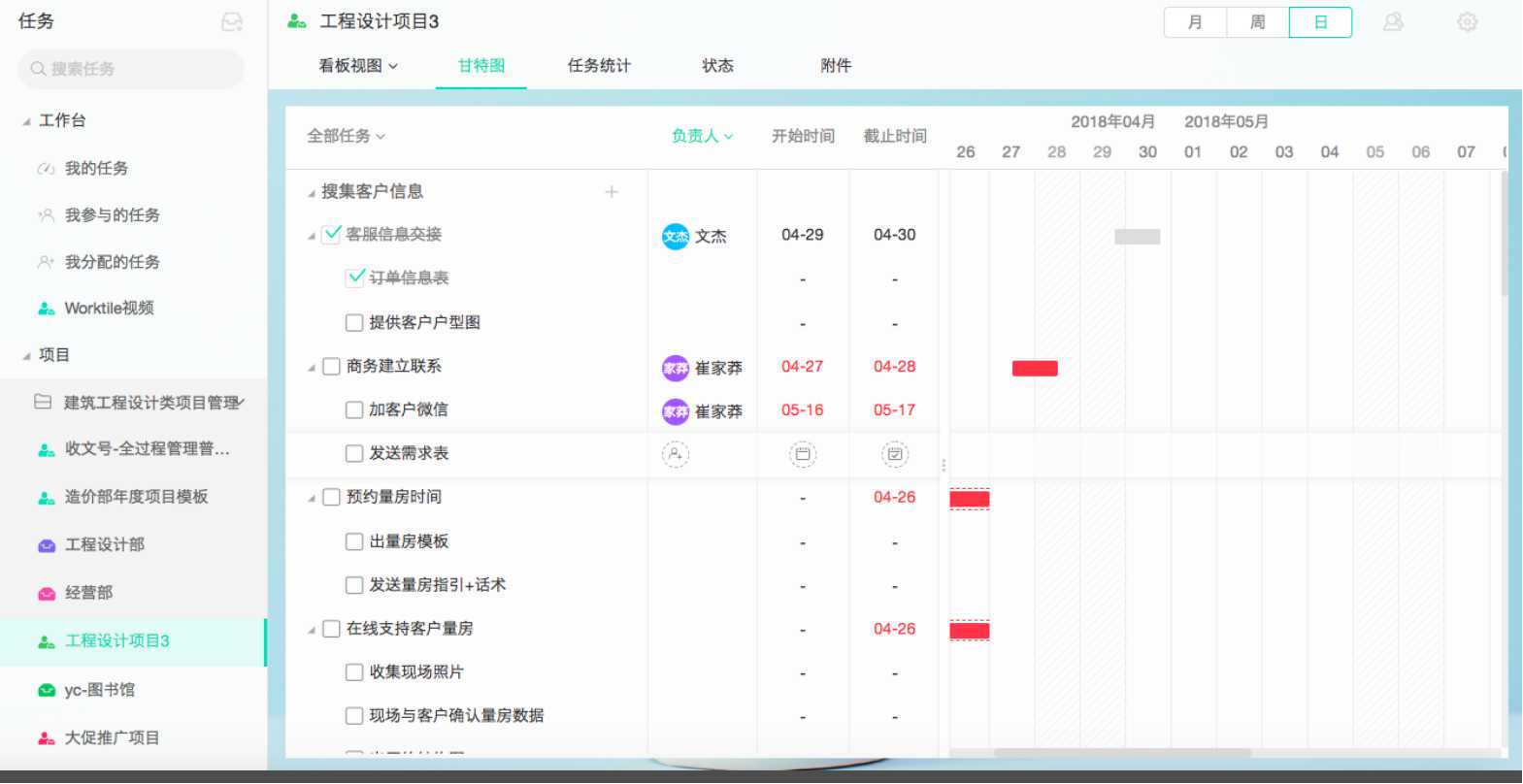The width and height of the screenshot is (1523, 784).
Task: Switch Gantt scale to 日
Action: [1320, 22]
